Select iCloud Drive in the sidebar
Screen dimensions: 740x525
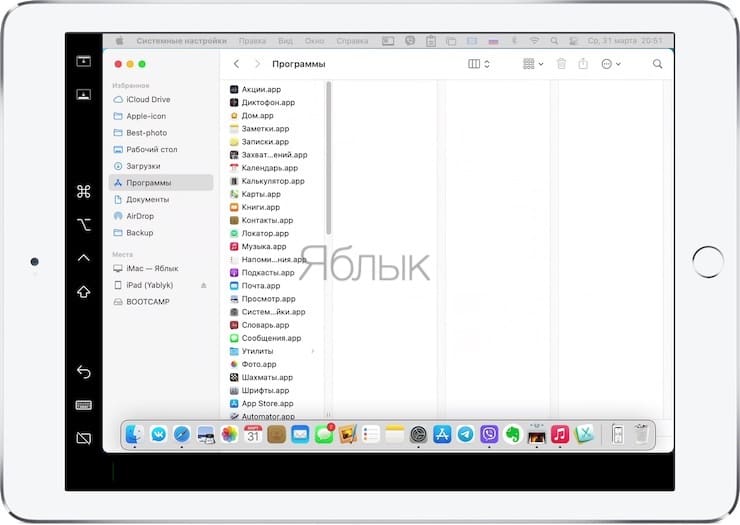click(x=161, y=100)
